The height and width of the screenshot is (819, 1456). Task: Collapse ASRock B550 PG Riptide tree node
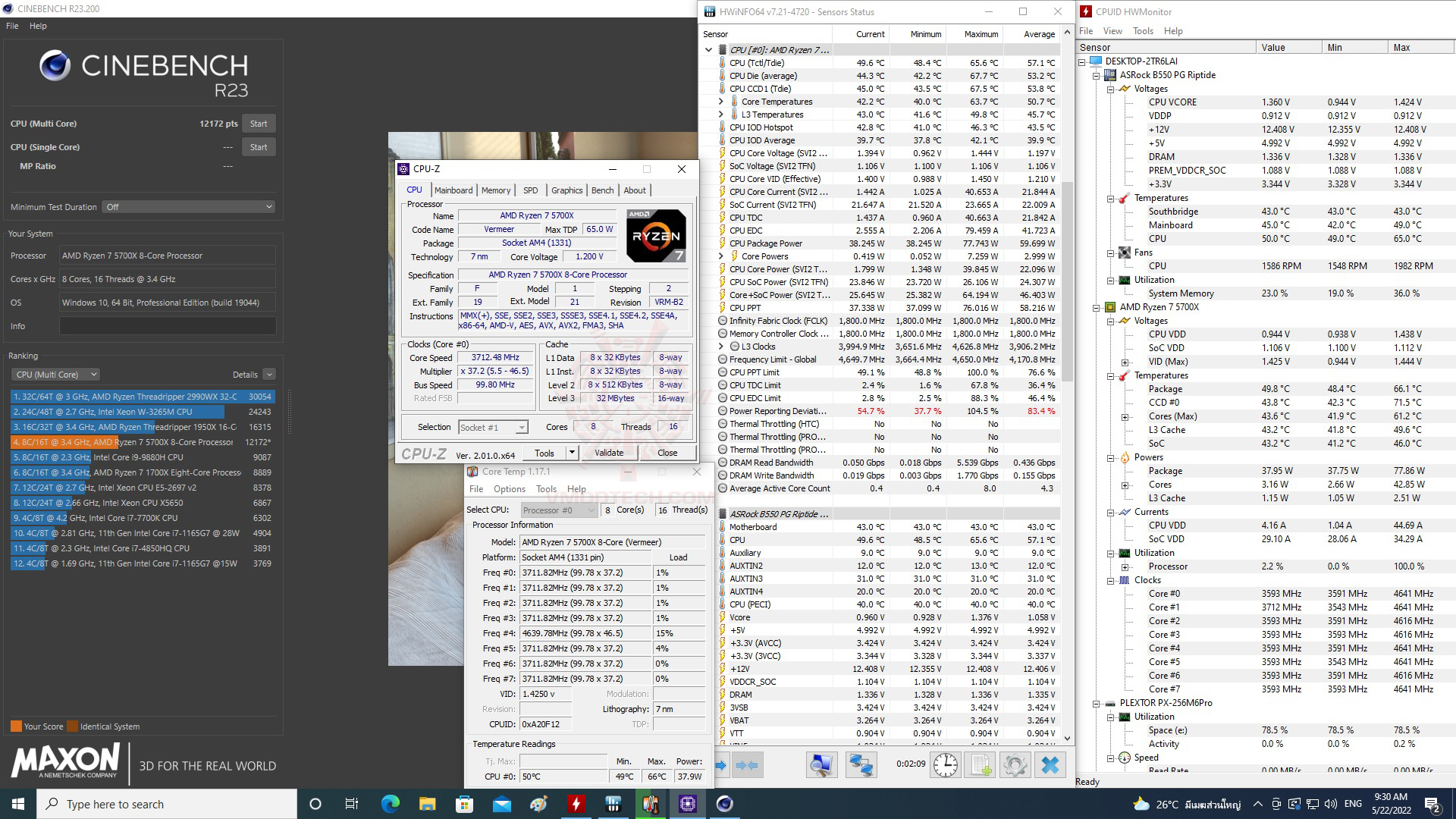click(1097, 75)
